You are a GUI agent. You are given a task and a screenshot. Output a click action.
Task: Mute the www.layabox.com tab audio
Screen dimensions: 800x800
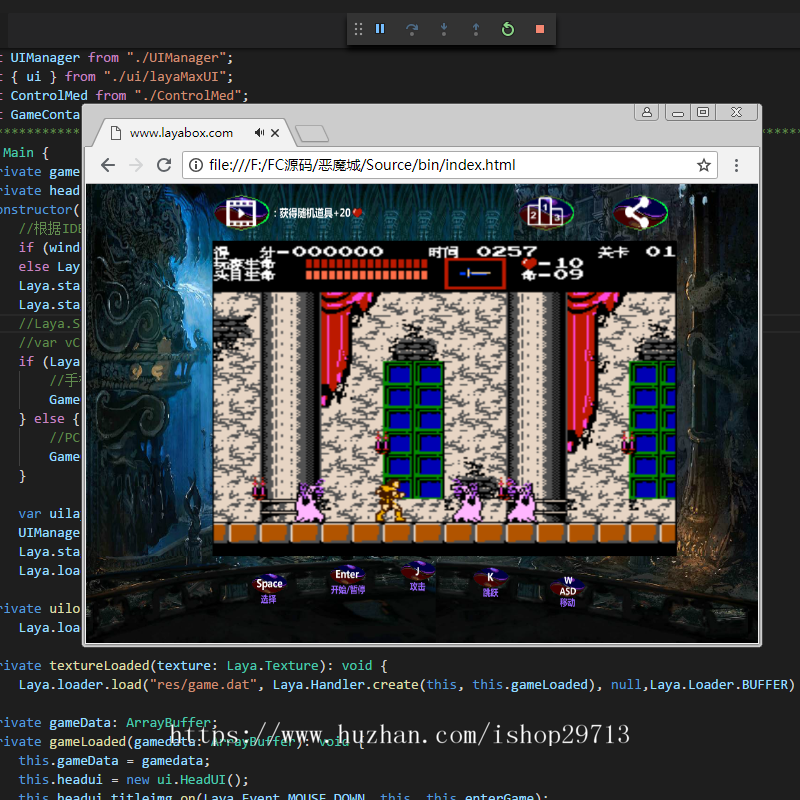pyautogui.click(x=259, y=133)
